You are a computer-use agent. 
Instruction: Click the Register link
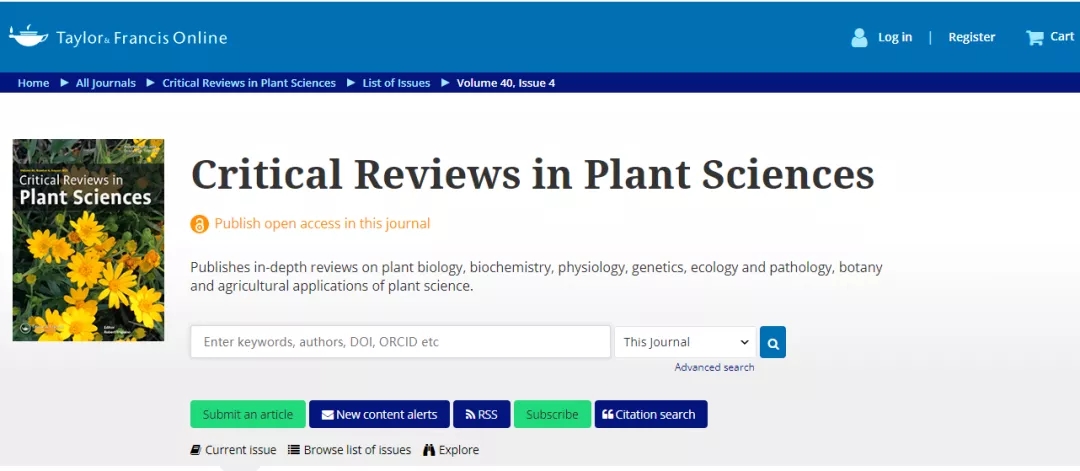point(971,37)
